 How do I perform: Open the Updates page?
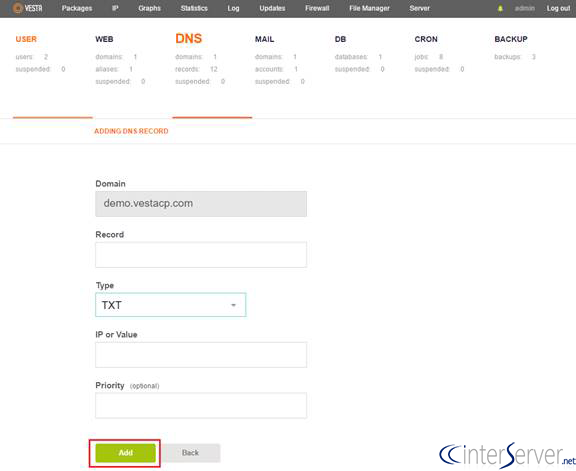pos(272,8)
